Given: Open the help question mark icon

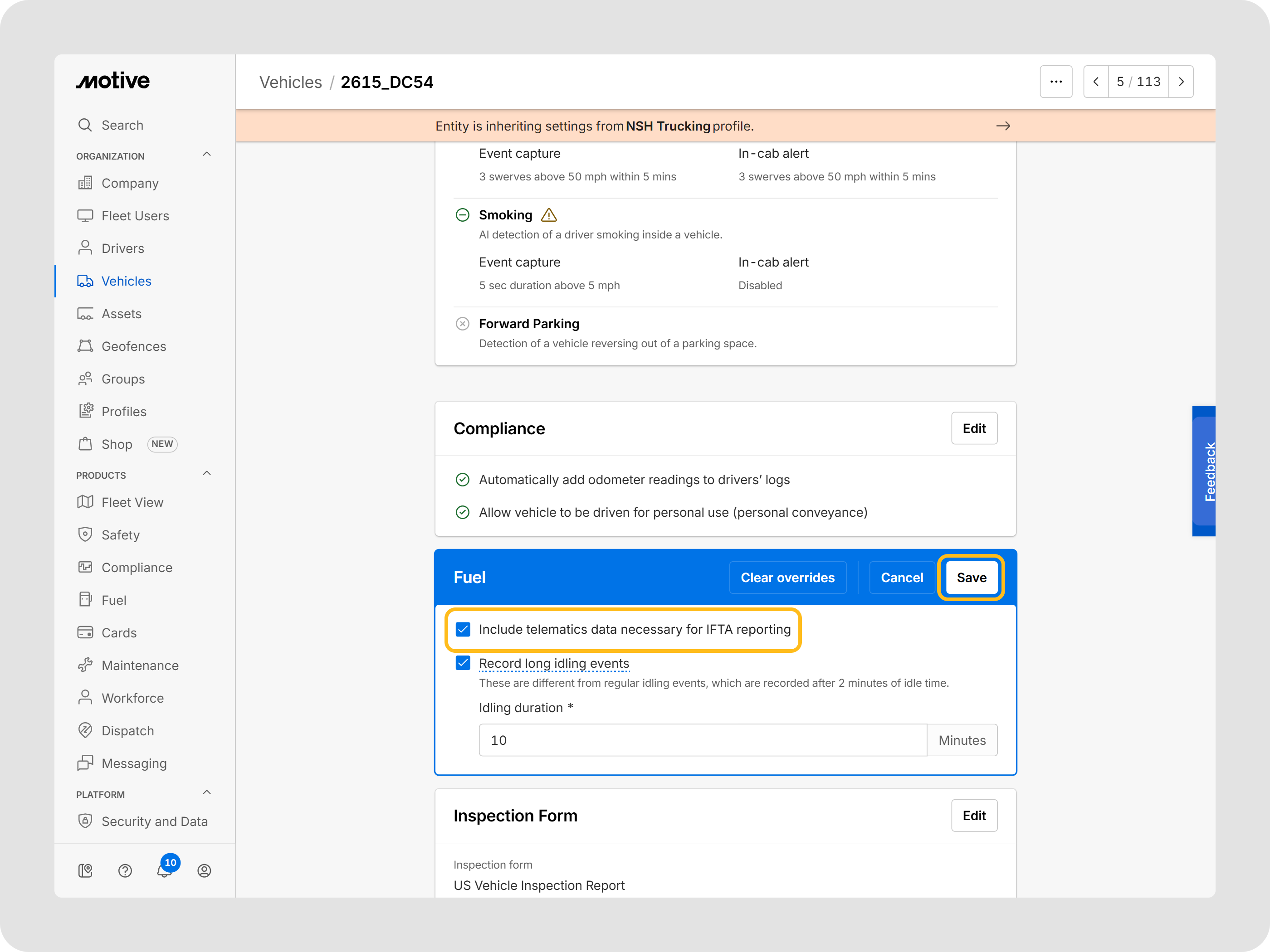Looking at the screenshot, I should click(x=125, y=870).
